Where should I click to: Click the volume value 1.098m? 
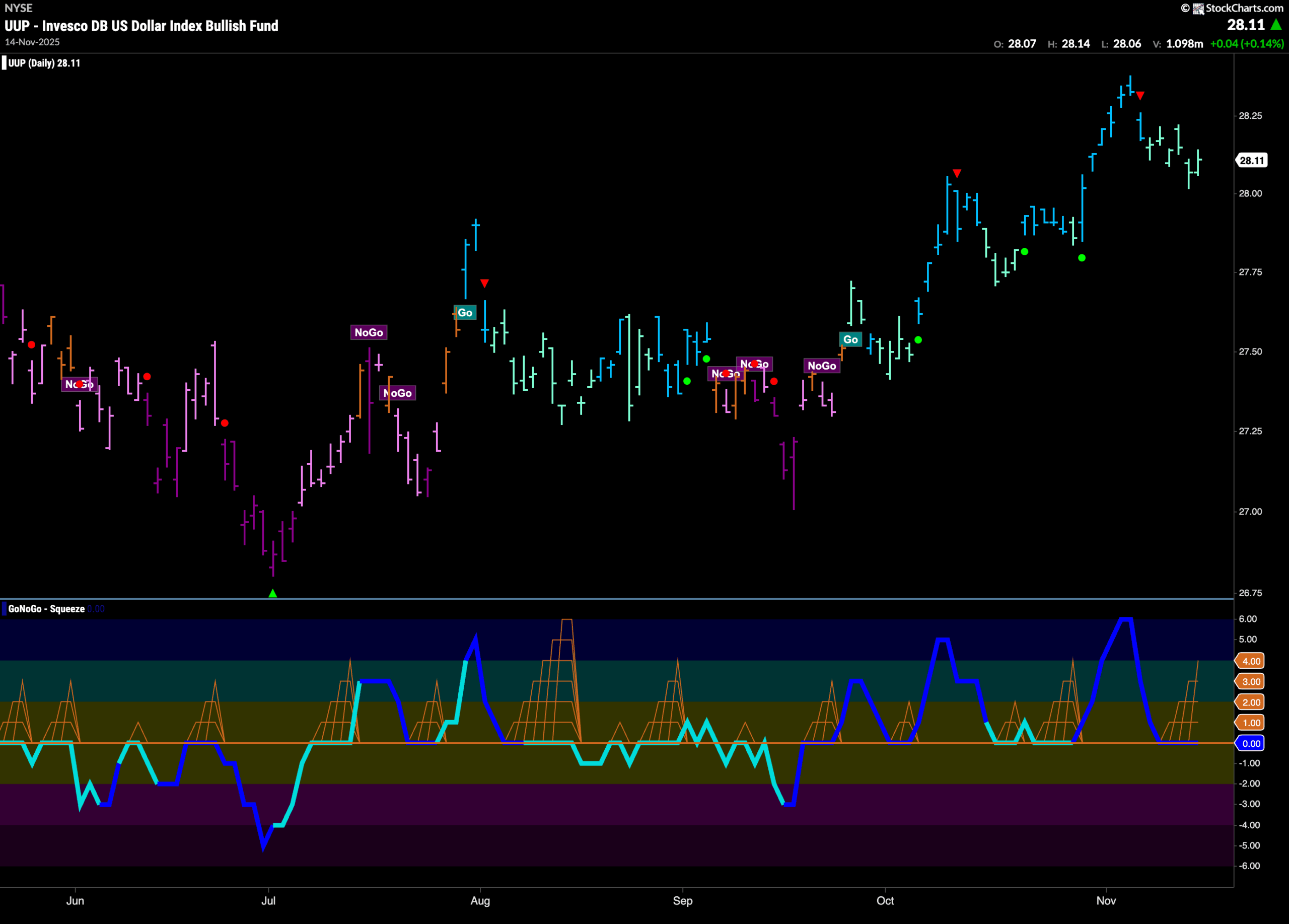pyautogui.click(x=1184, y=44)
